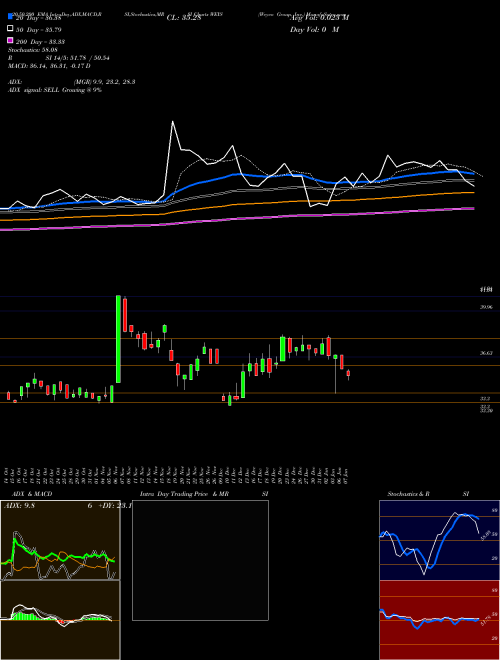Click the 'SI 14/3: 51.78 / 59.54' reading
The image size is (500, 660).
point(77,58)
